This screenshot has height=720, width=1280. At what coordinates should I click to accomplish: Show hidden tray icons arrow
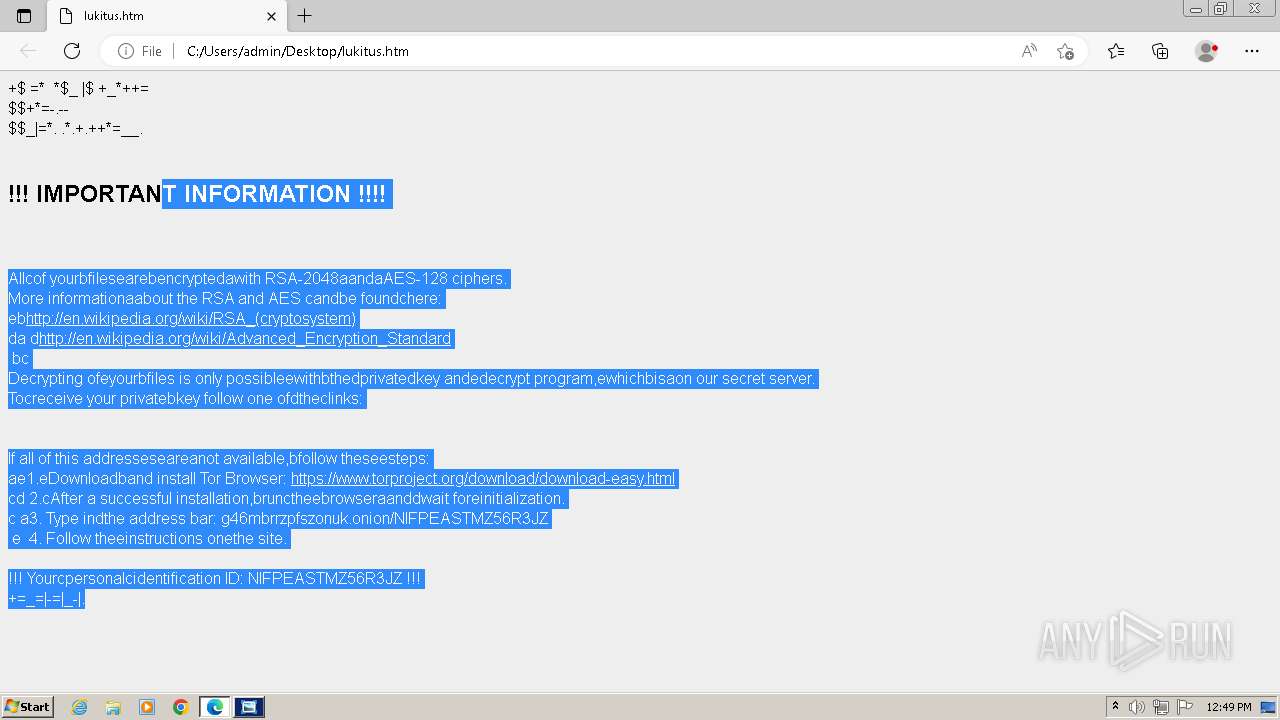click(1116, 707)
